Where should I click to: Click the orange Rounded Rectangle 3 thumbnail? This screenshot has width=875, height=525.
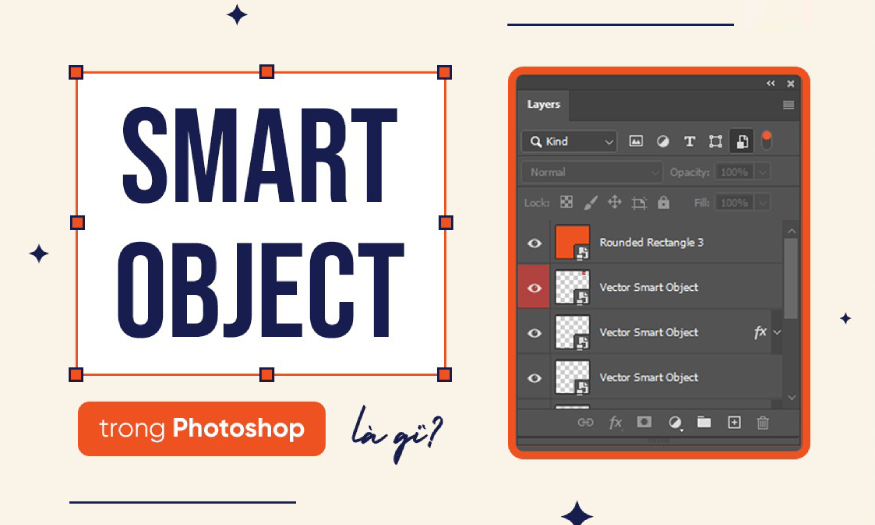tap(572, 242)
